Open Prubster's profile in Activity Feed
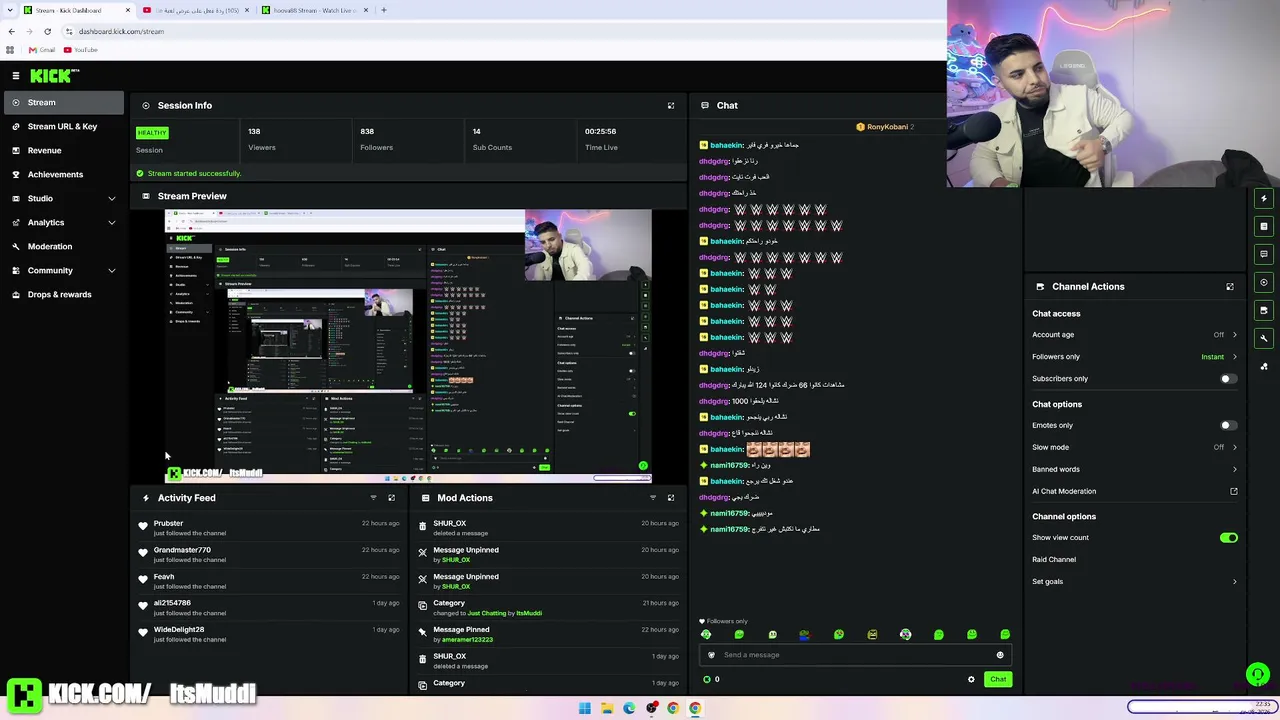 click(168, 523)
